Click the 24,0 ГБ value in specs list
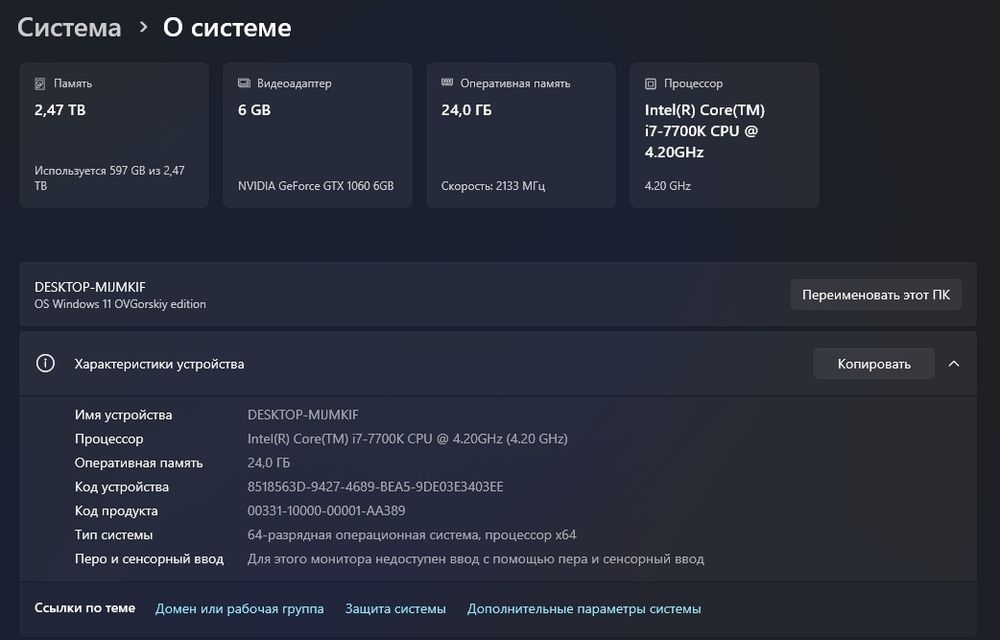 pos(268,463)
